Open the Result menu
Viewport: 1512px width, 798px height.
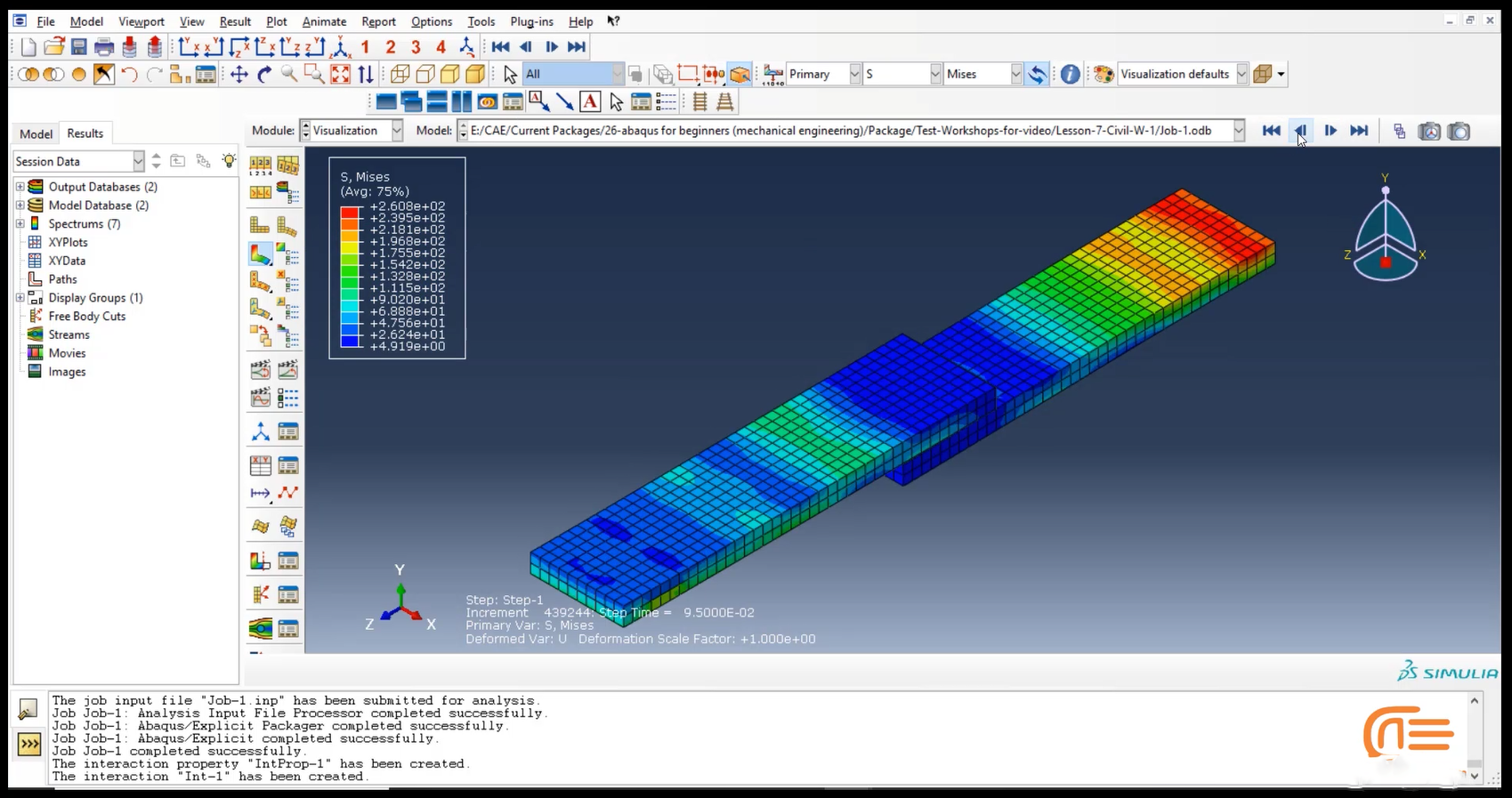point(235,21)
